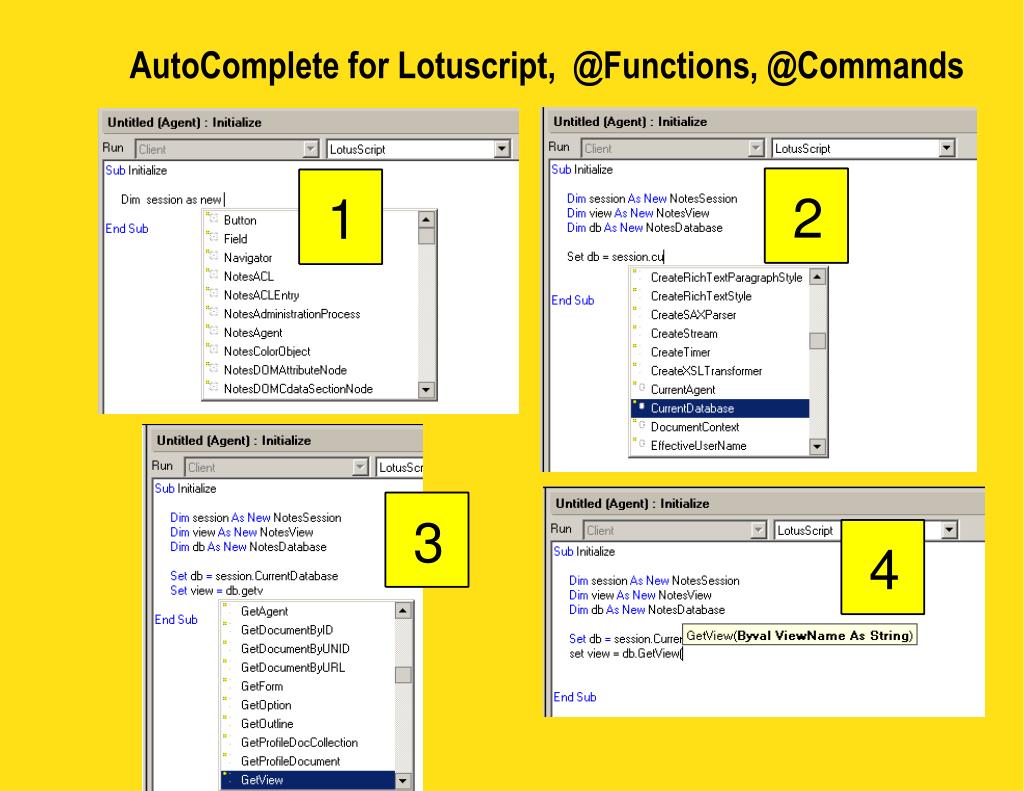
Task: Click scrollbar thumb of Button/Field class list
Action: (426, 236)
